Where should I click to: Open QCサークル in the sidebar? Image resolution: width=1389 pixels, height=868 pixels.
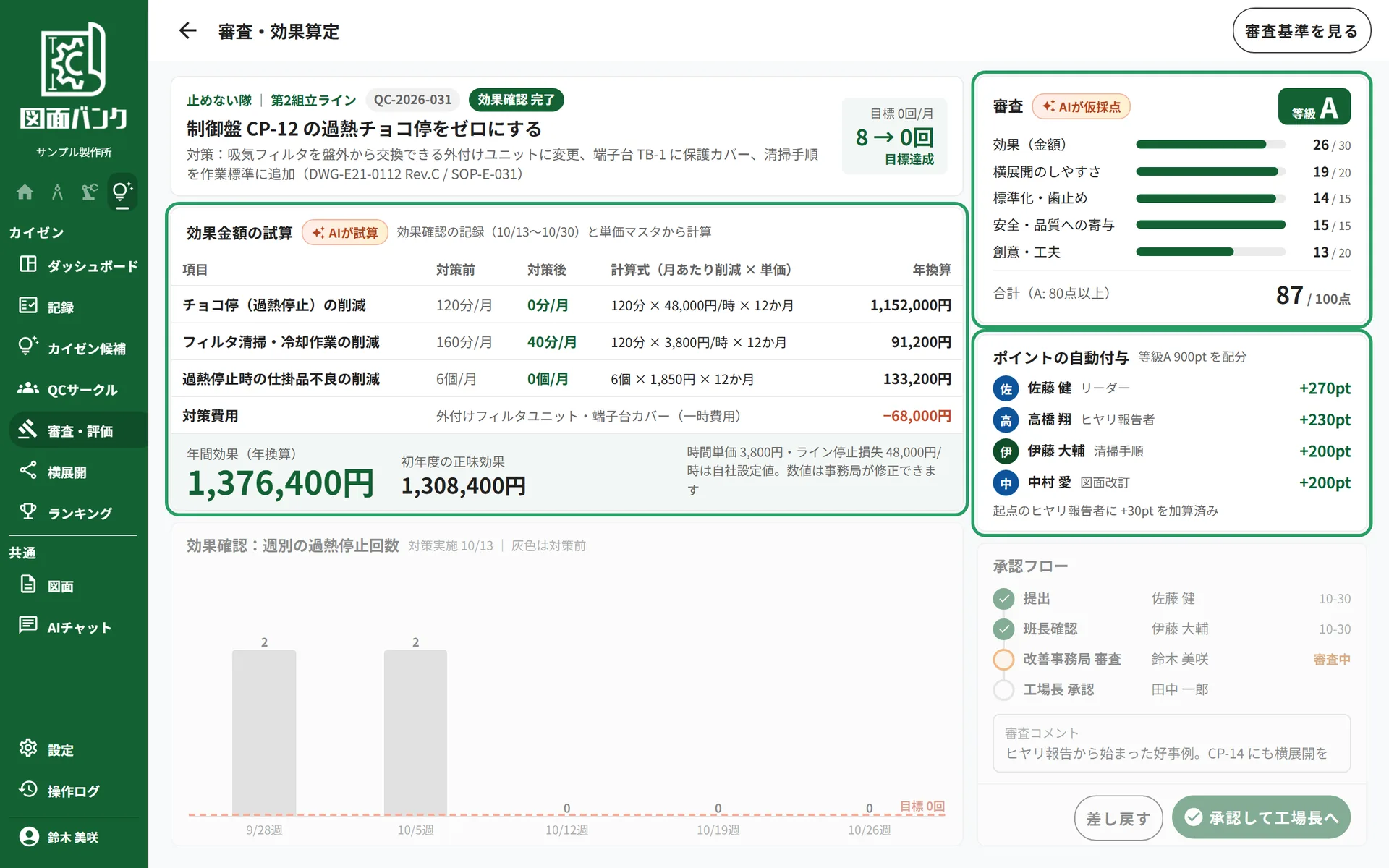click(78, 389)
